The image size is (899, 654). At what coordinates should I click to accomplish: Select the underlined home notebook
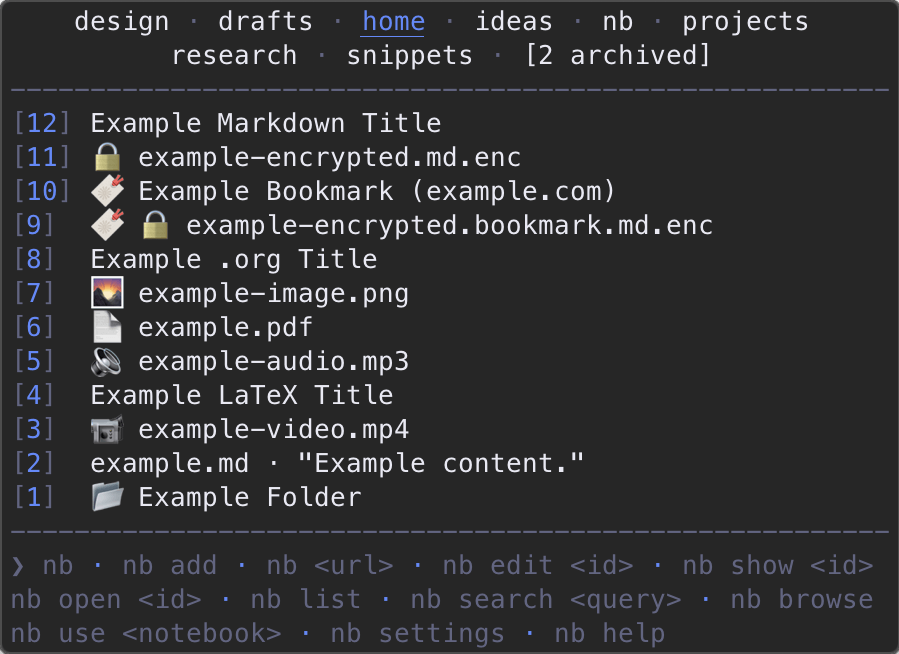(x=393, y=22)
